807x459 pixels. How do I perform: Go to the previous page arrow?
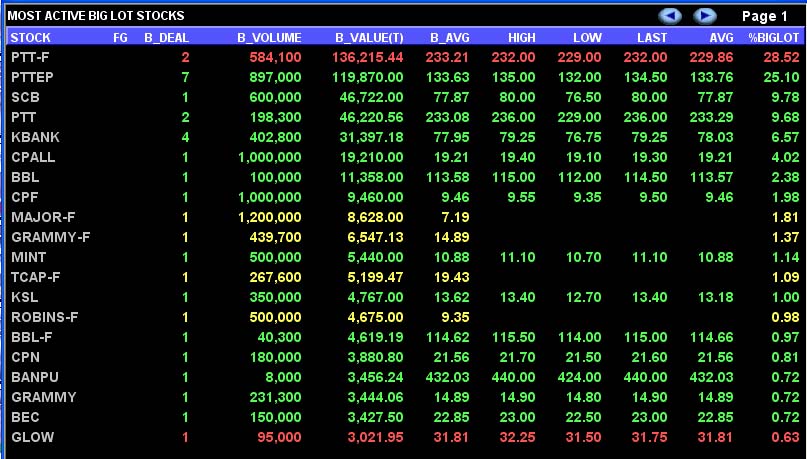pos(670,16)
